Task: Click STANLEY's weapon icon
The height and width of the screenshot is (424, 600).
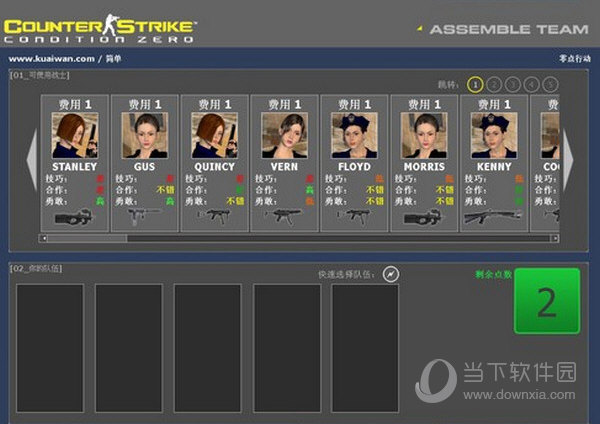Action: pos(74,217)
